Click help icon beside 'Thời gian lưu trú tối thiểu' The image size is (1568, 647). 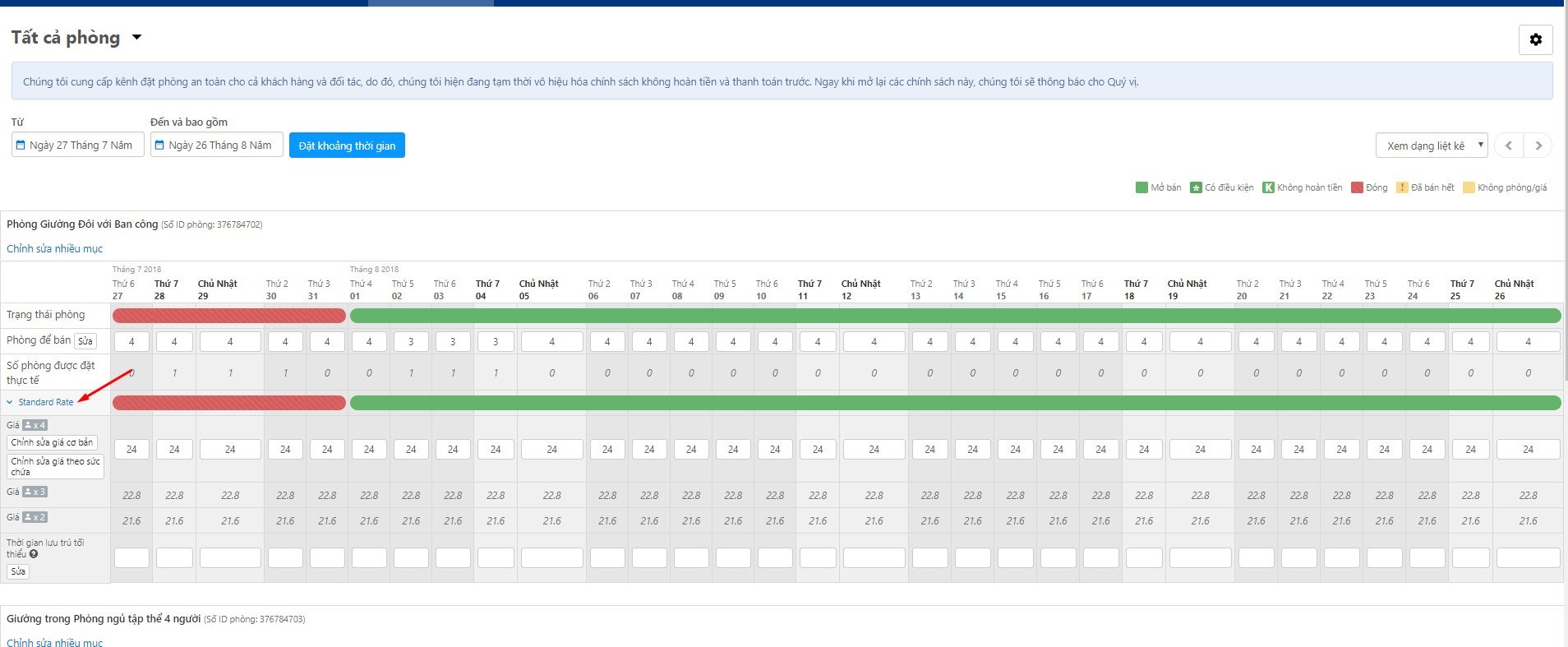coord(34,554)
